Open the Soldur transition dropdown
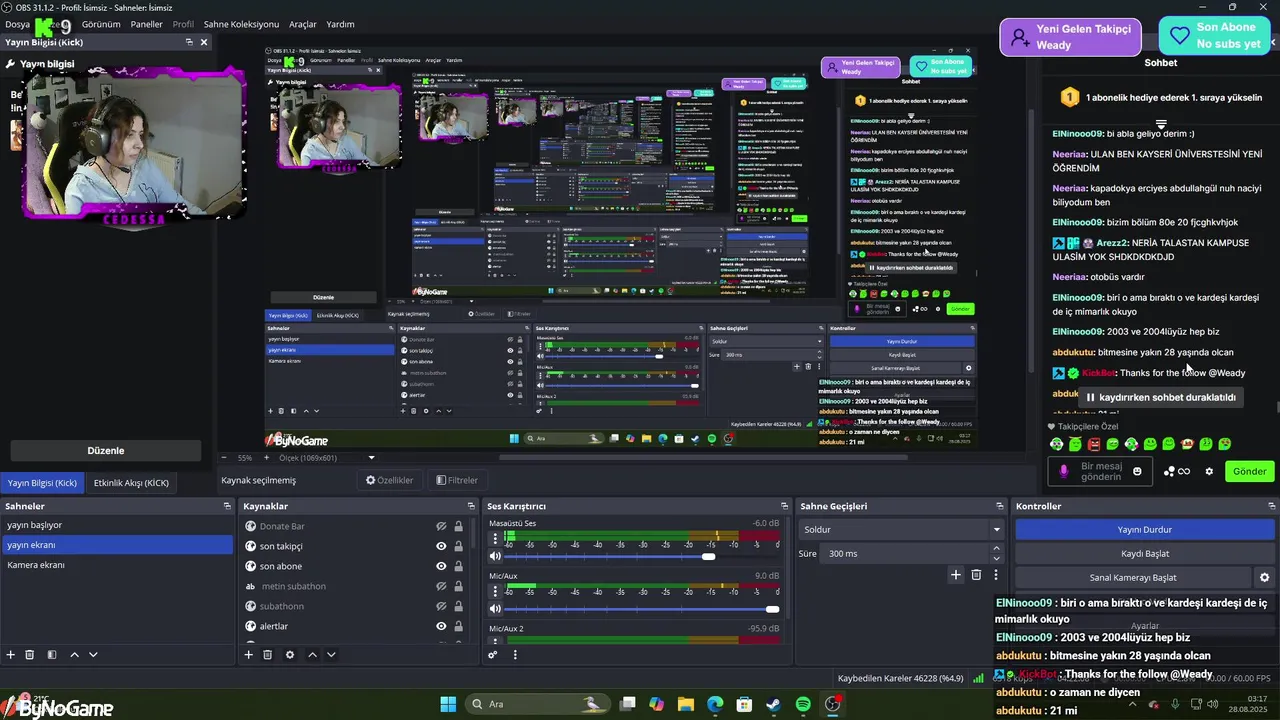1280x720 pixels. (x=901, y=529)
